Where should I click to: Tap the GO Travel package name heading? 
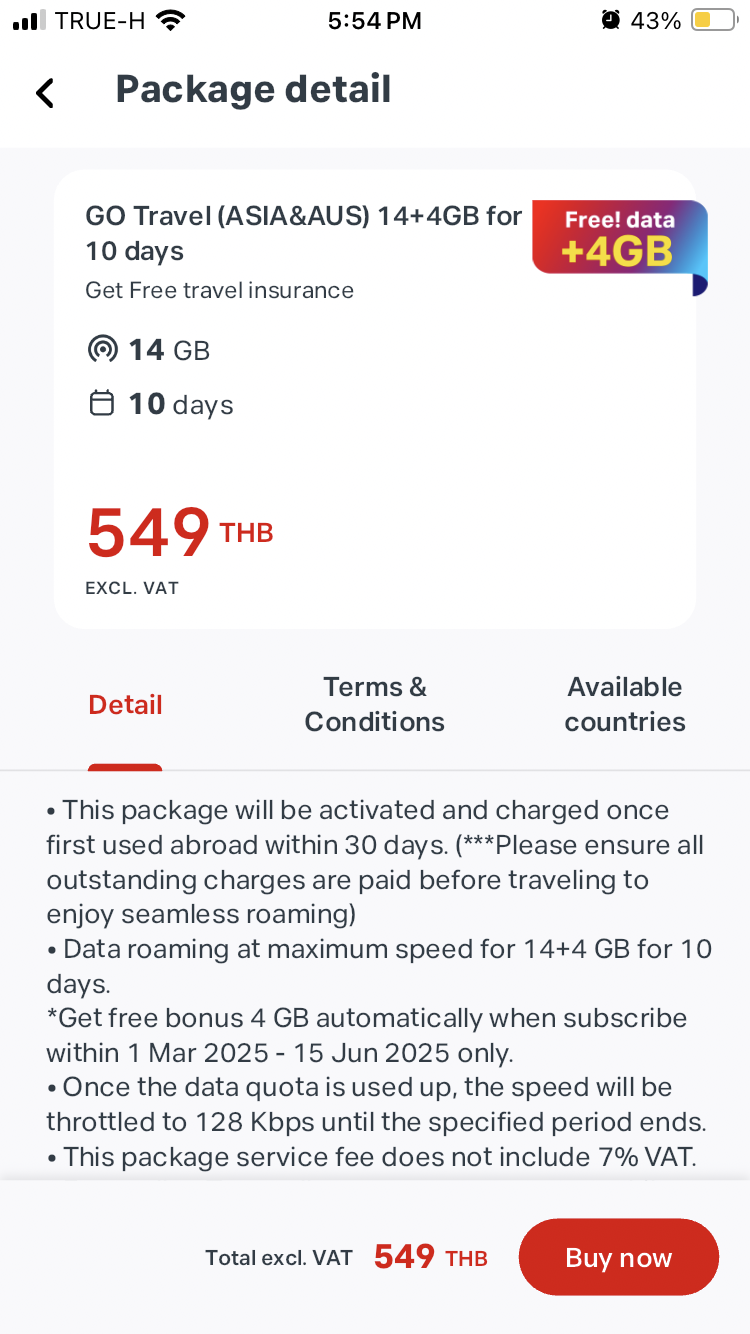pos(304,233)
